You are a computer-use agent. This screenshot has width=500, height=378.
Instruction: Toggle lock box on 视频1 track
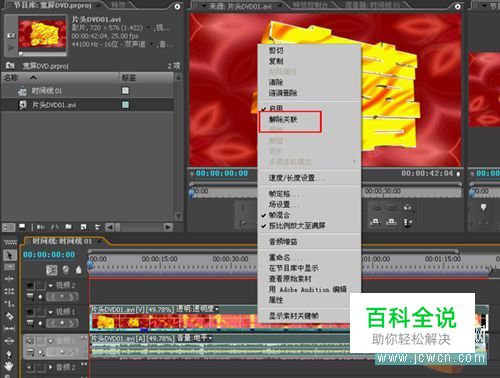point(41,312)
